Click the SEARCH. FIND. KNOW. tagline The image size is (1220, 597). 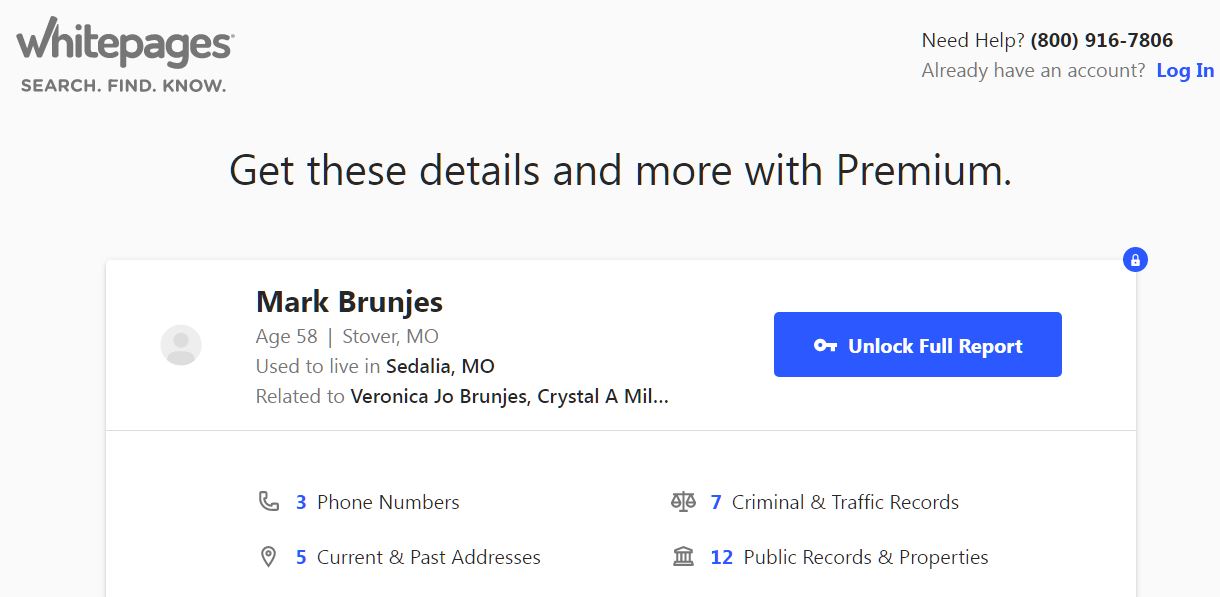[x=123, y=86]
